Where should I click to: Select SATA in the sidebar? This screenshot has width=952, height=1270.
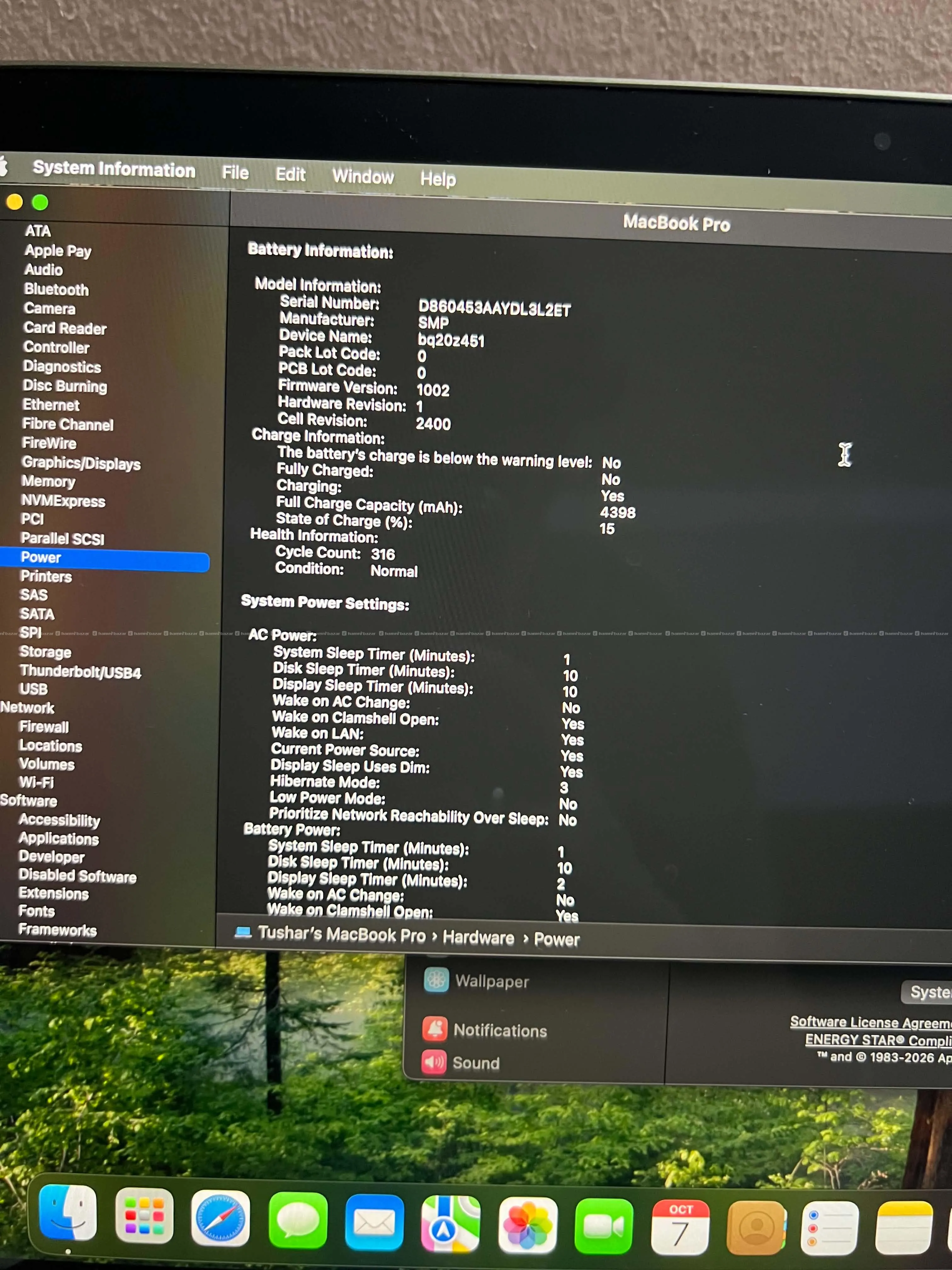point(37,614)
